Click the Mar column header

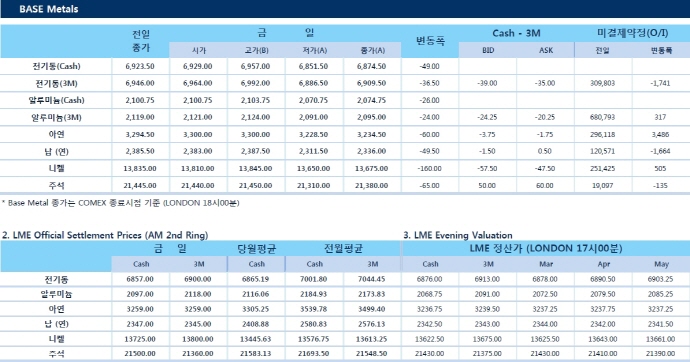tap(546, 264)
